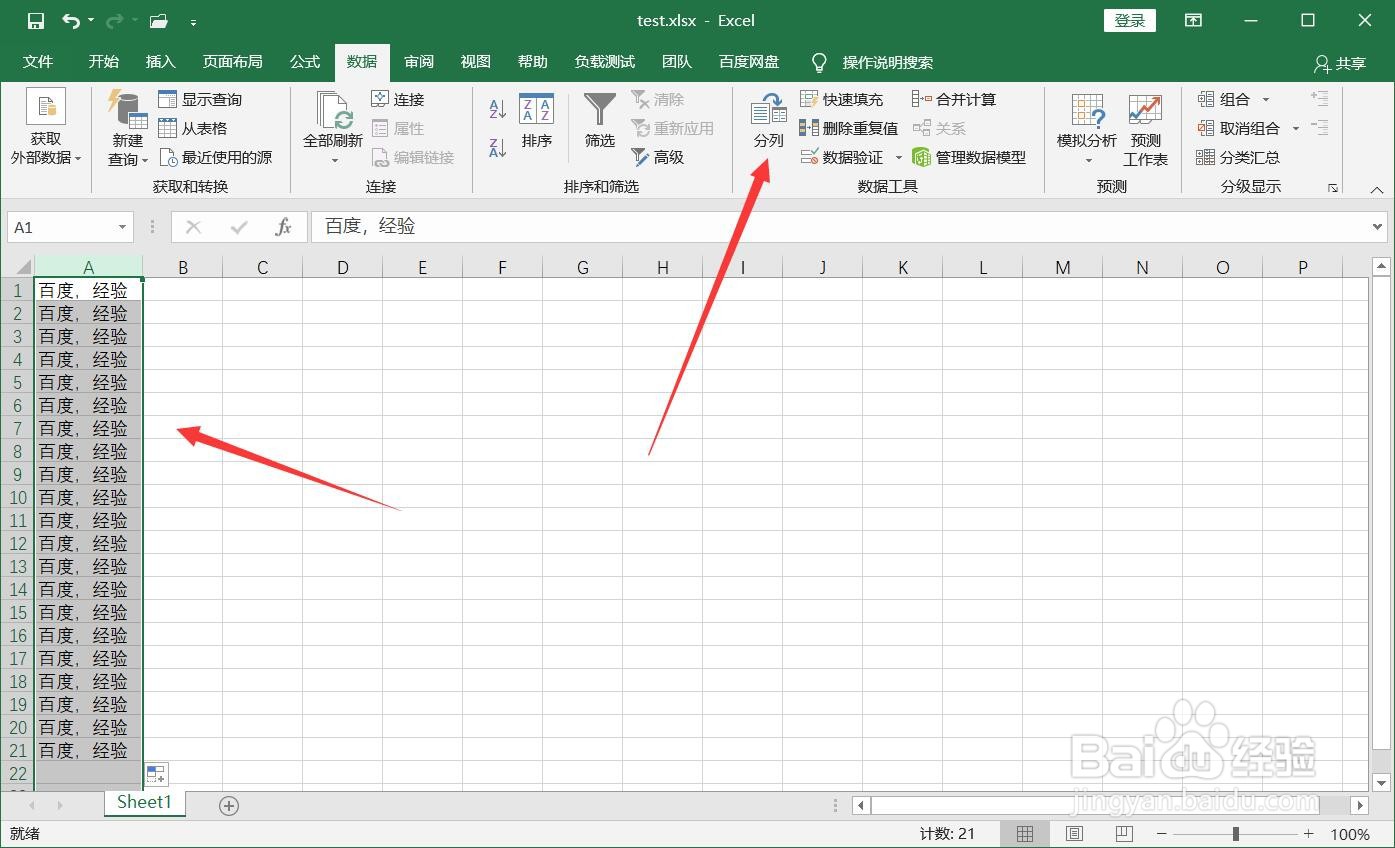
Task: Click Data Validation (数据验证)
Action: 842,157
